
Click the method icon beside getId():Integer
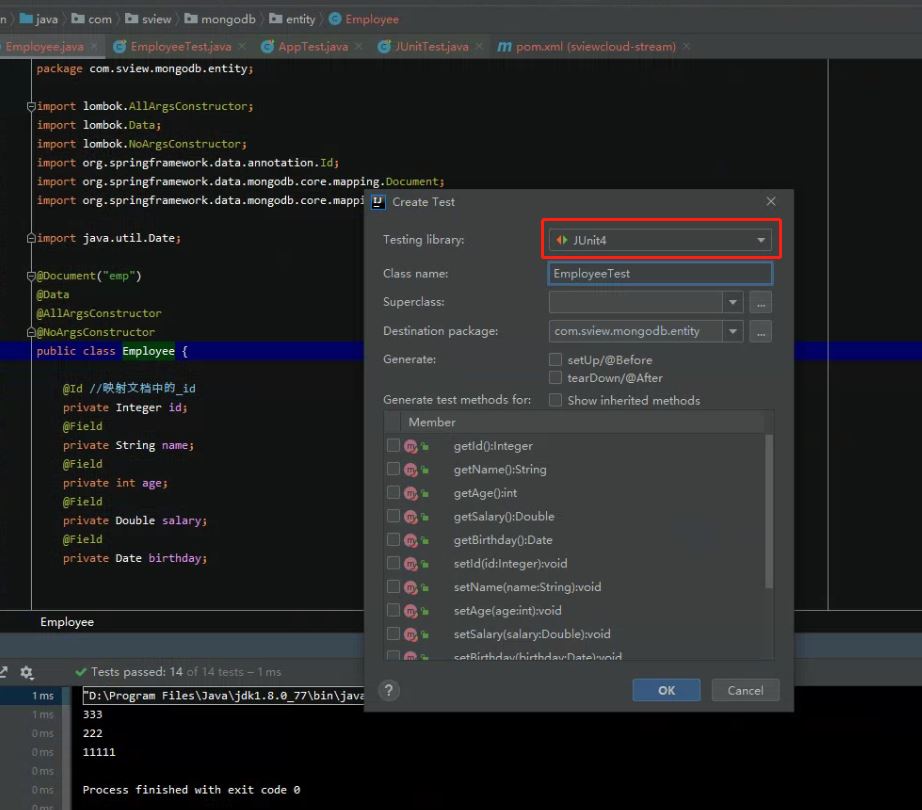tap(411, 447)
